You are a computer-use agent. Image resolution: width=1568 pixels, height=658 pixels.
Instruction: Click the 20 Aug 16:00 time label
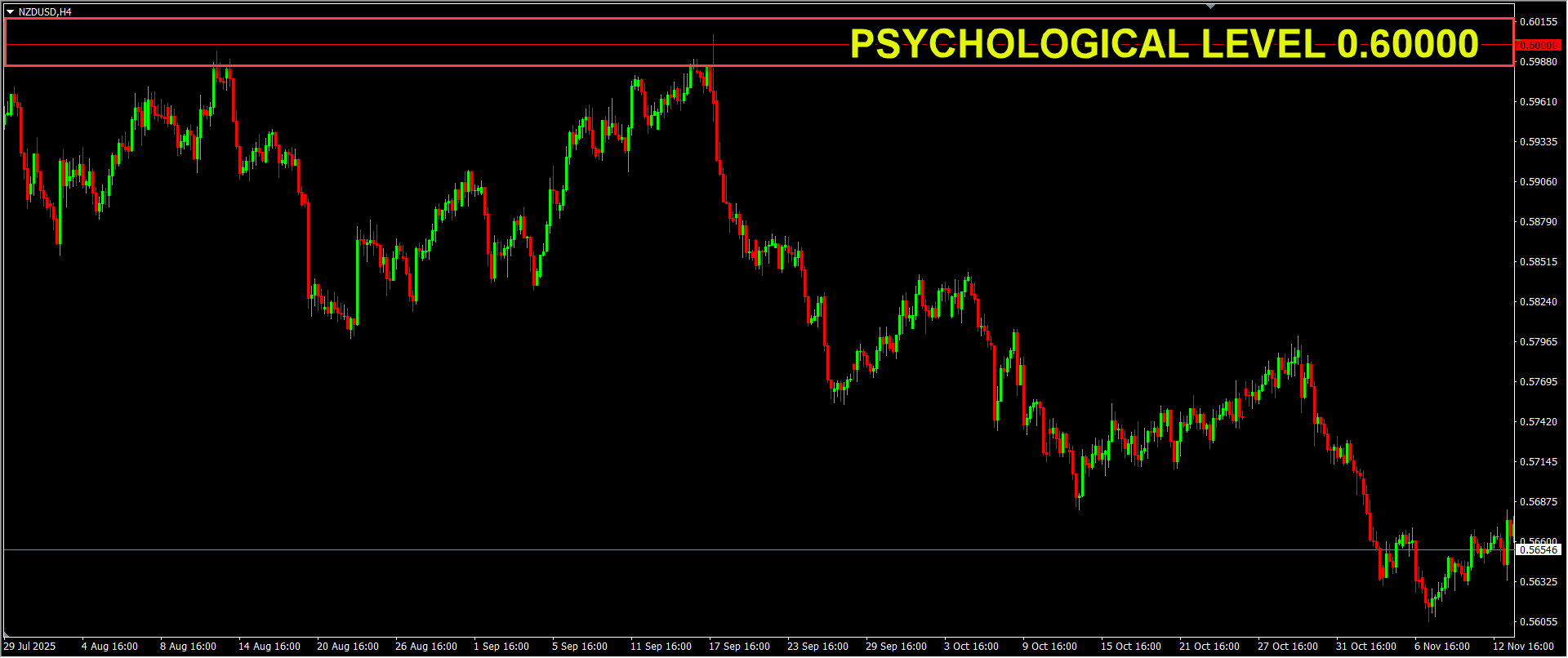[x=348, y=647]
